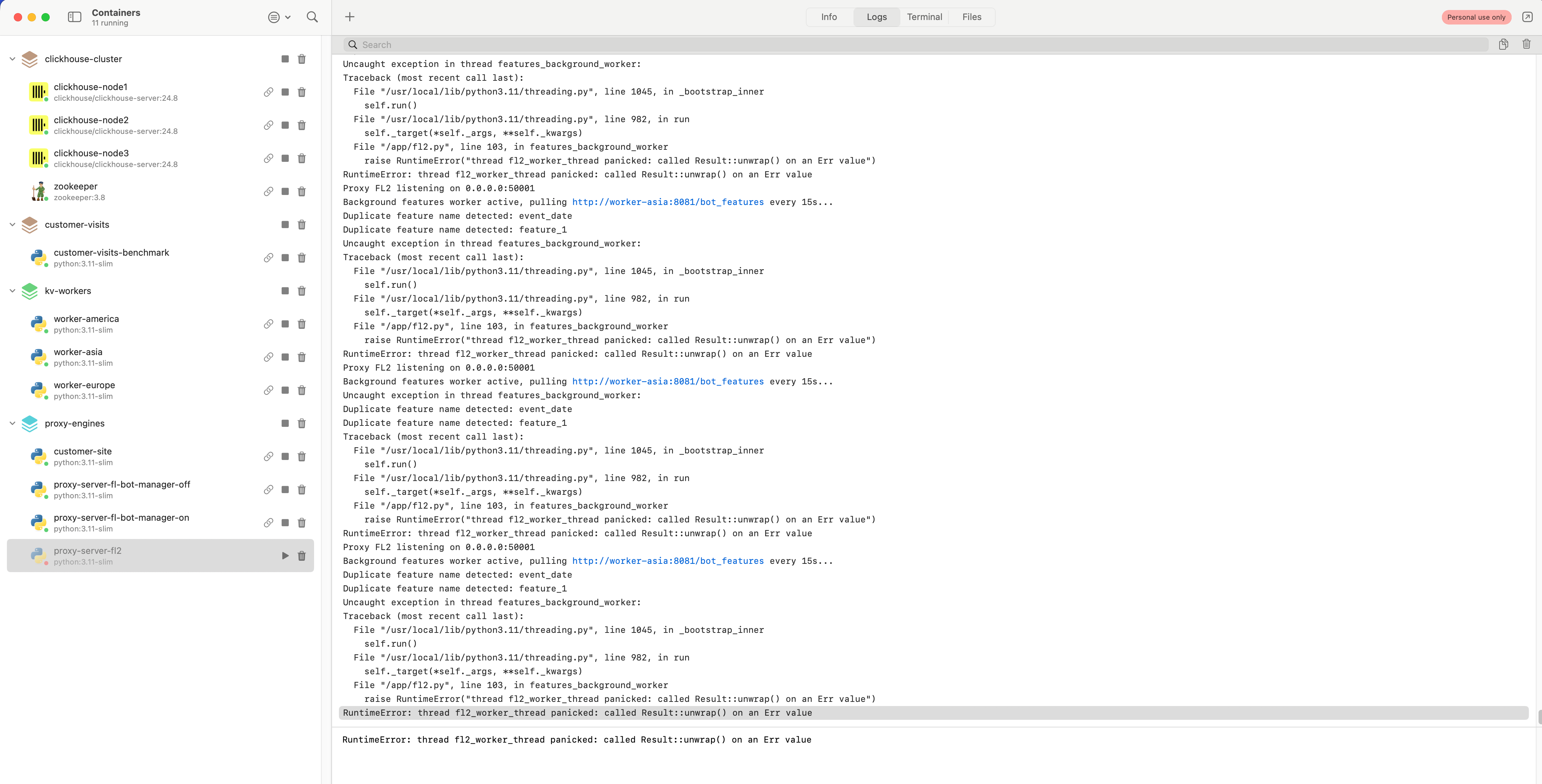Add a new container with plus

[350, 17]
